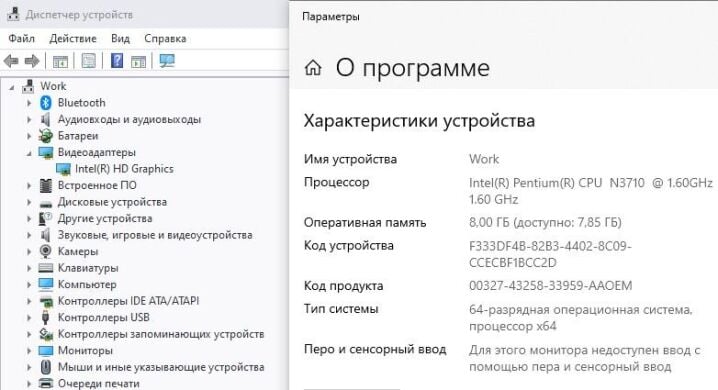Click the computer icon beside Work root
The height and width of the screenshot is (390, 718).
click(x=28, y=86)
